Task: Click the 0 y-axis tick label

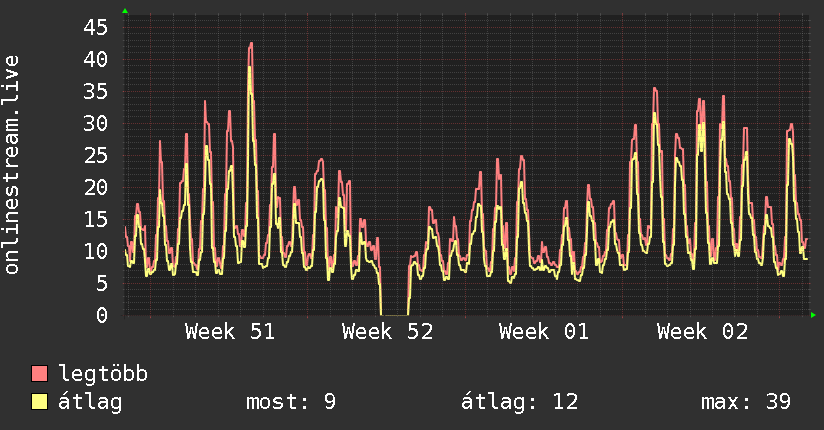Action: pos(102,315)
